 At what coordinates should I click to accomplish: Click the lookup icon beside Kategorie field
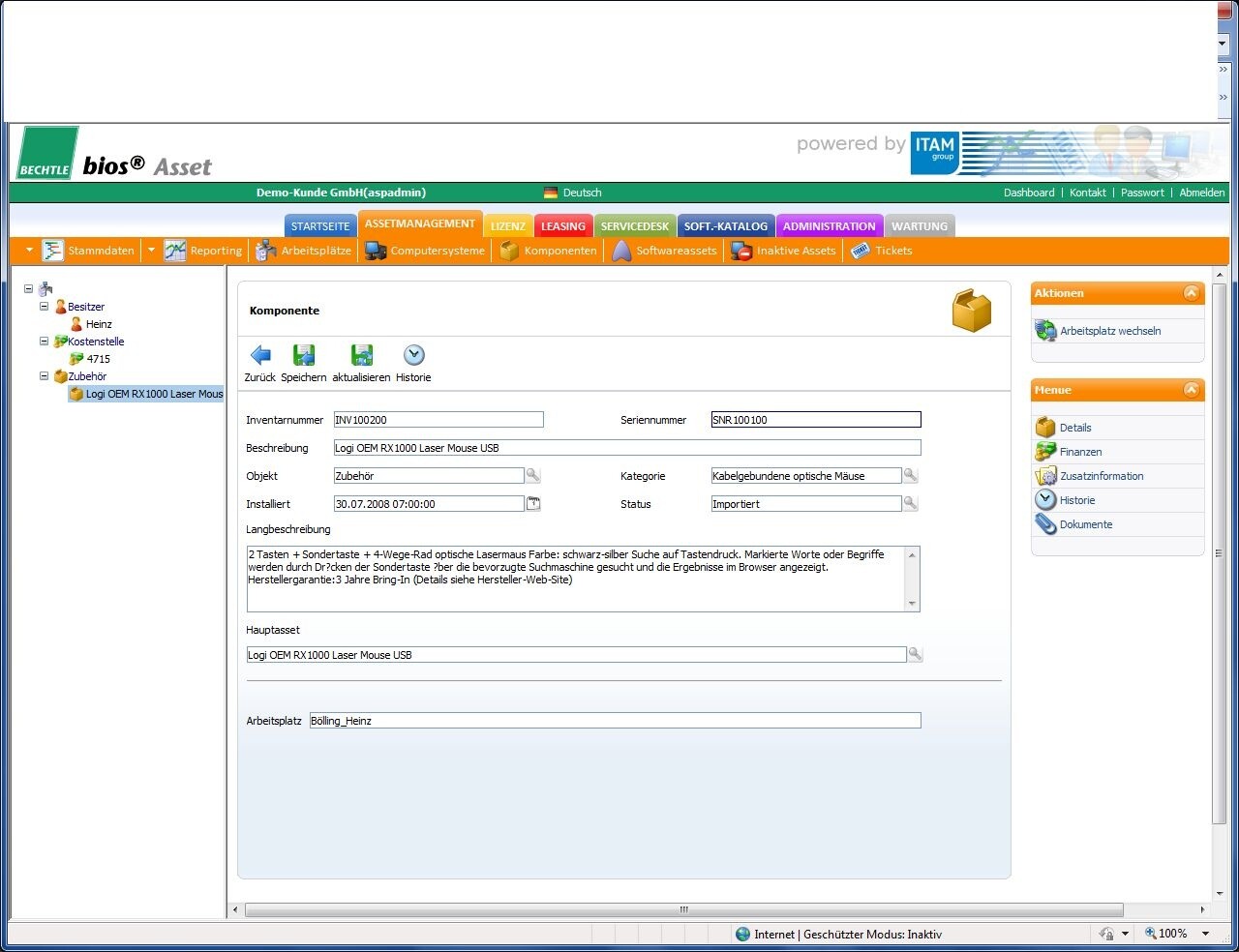pyautogui.click(x=910, y=475)
